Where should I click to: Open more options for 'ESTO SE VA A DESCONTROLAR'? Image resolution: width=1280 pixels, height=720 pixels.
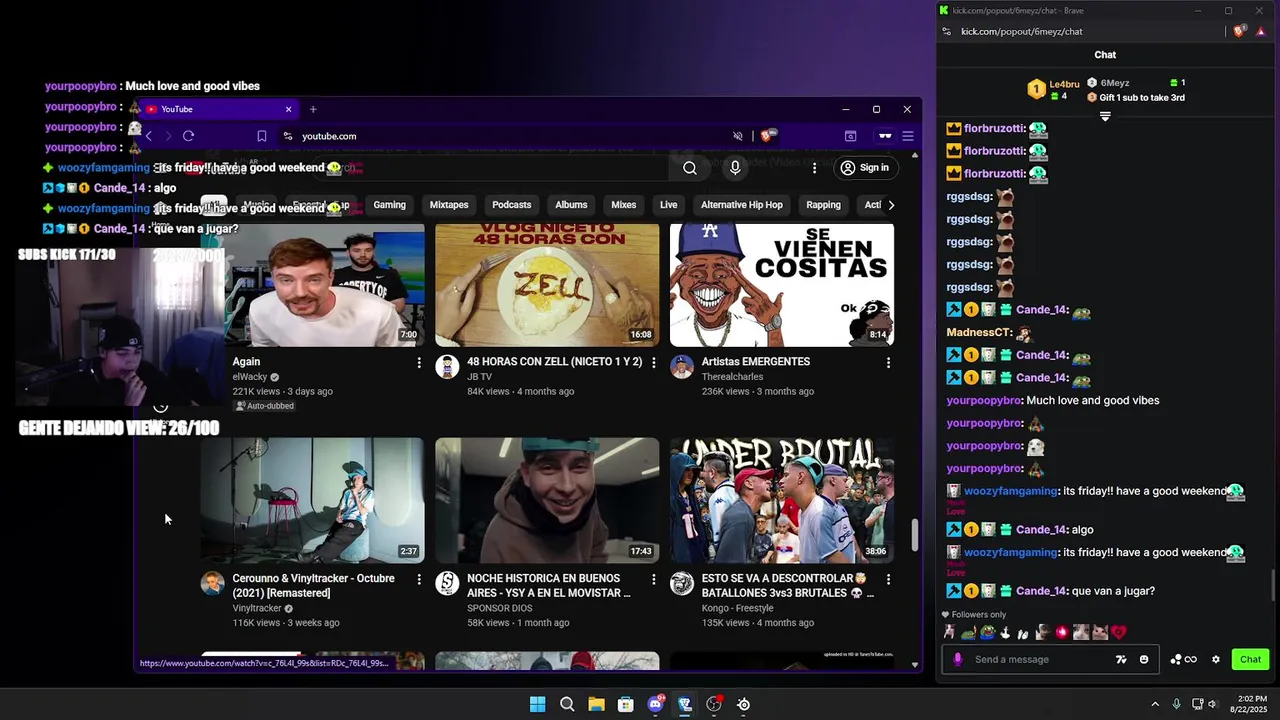pyautogui.click(x=888, y=580)
